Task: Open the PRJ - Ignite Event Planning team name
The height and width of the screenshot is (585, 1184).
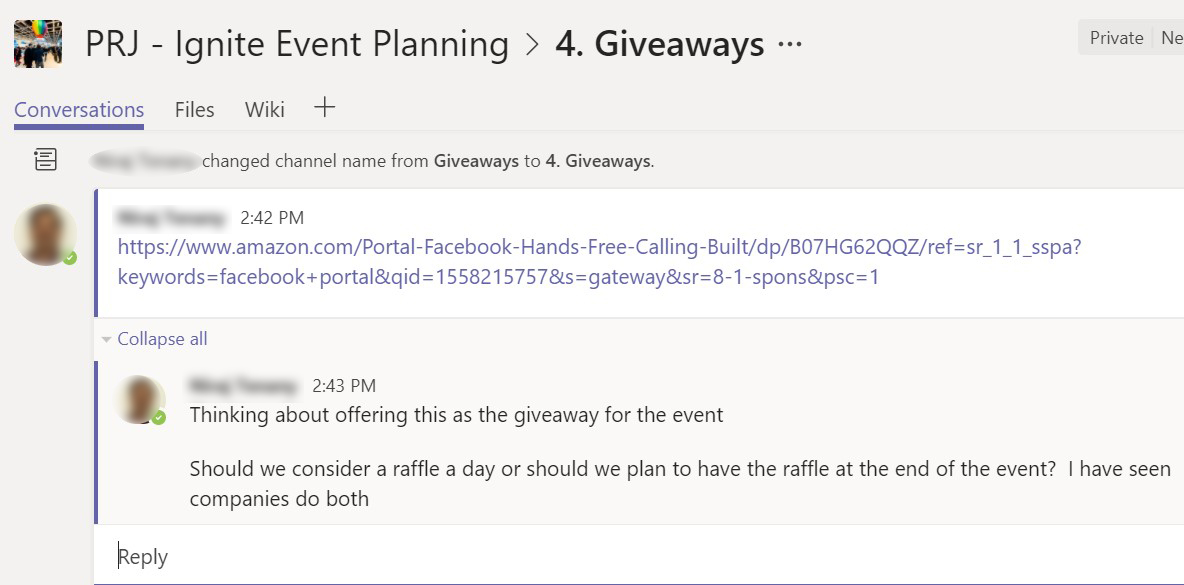Action: [x=300, y=42]
